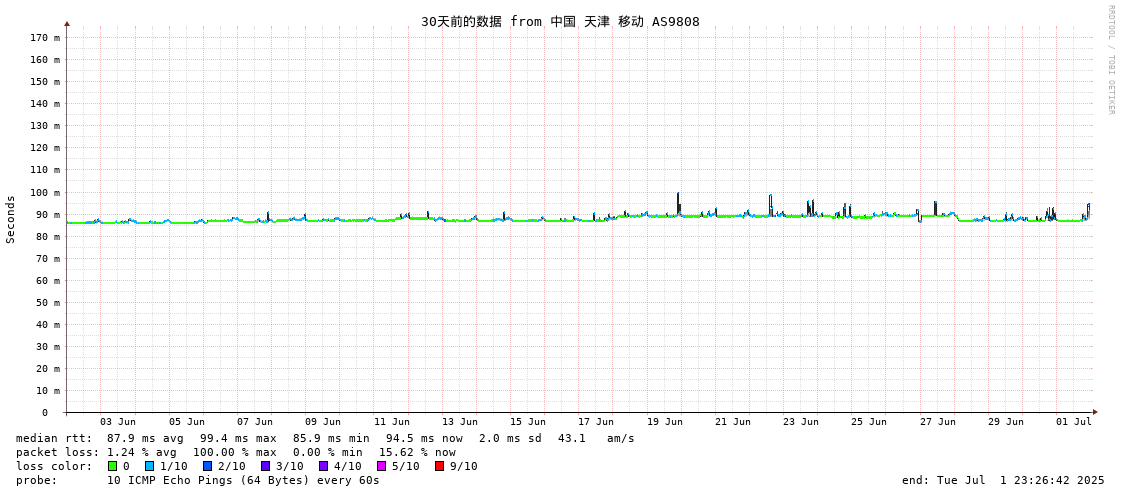
Task: Click the '94.5 ms now' value
Action: tap(424, 438)
